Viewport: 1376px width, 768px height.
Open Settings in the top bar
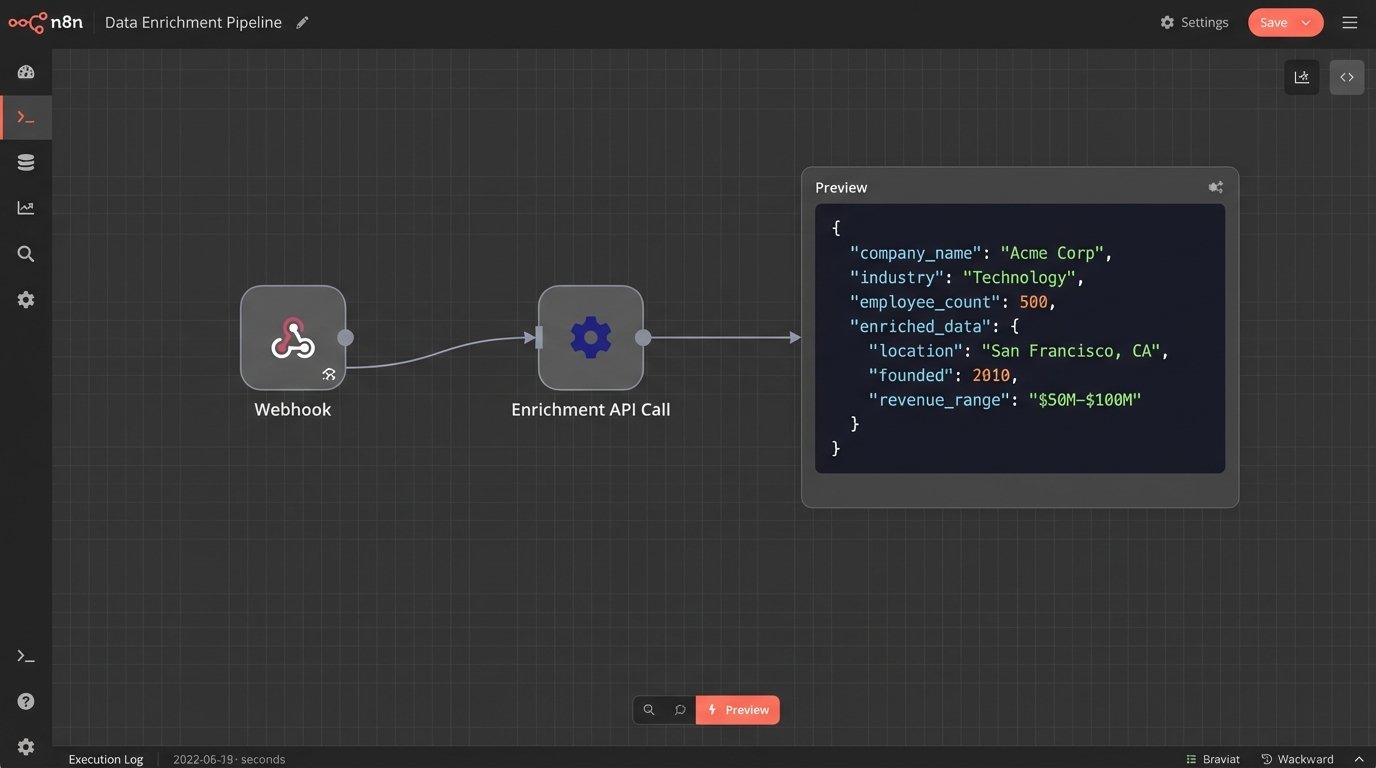click(1194, 22)
